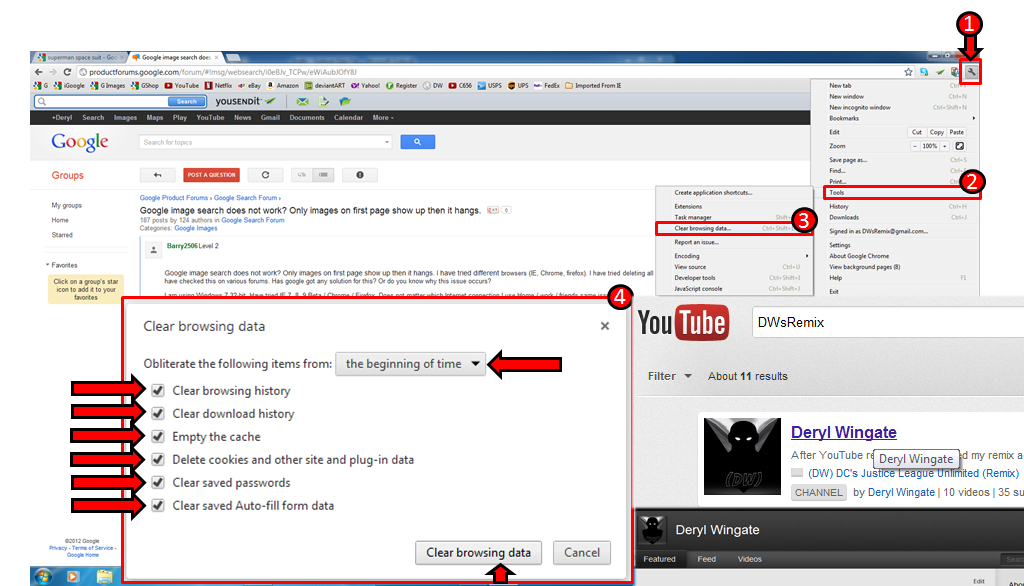Open the Imported From IE bookmarks folder

click(x=593, y=86)
